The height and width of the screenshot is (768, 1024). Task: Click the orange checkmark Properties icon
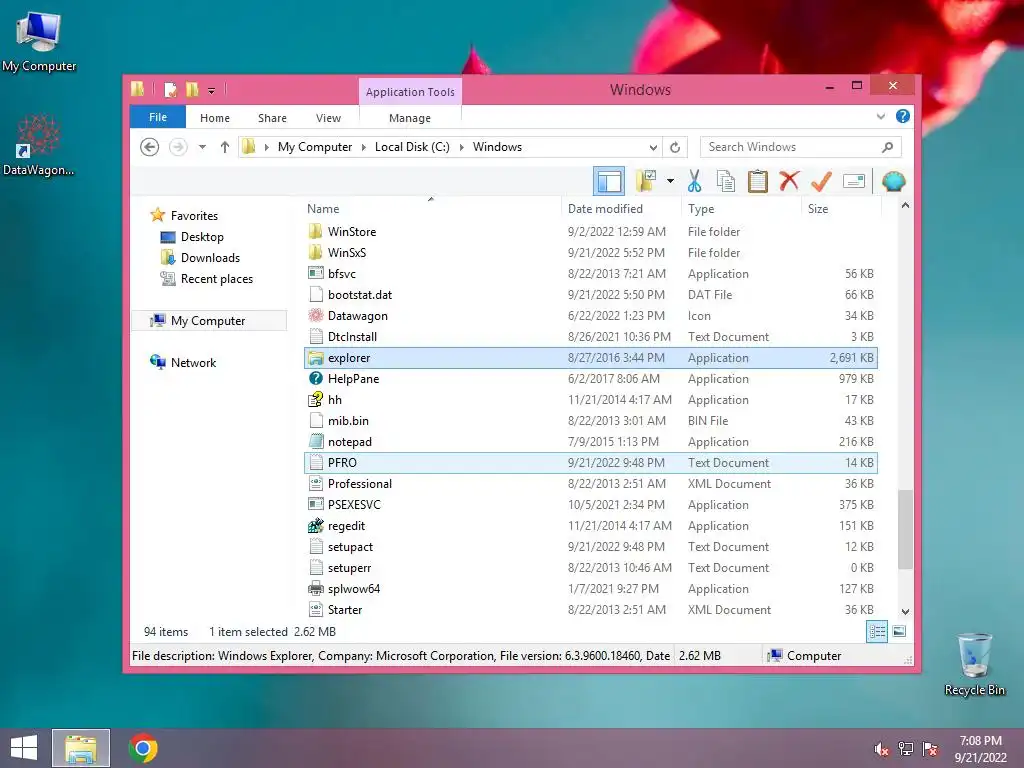click(821, 181)
